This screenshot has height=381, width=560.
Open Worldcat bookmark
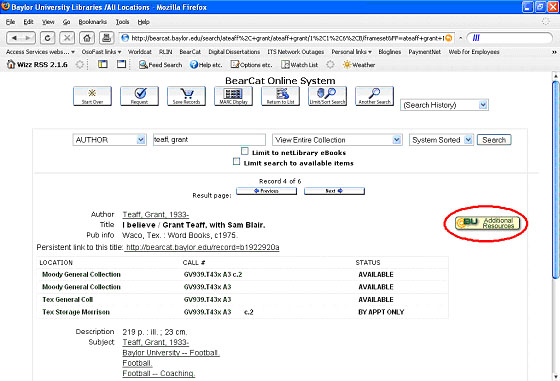point(140,52)
